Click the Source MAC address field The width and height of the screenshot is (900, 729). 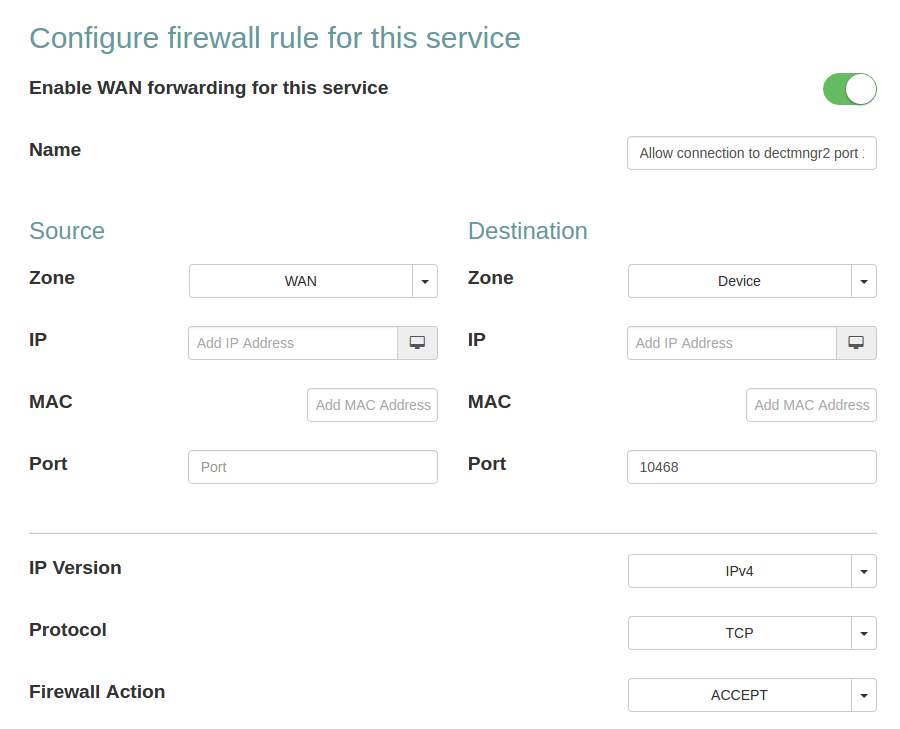(372, 405)
